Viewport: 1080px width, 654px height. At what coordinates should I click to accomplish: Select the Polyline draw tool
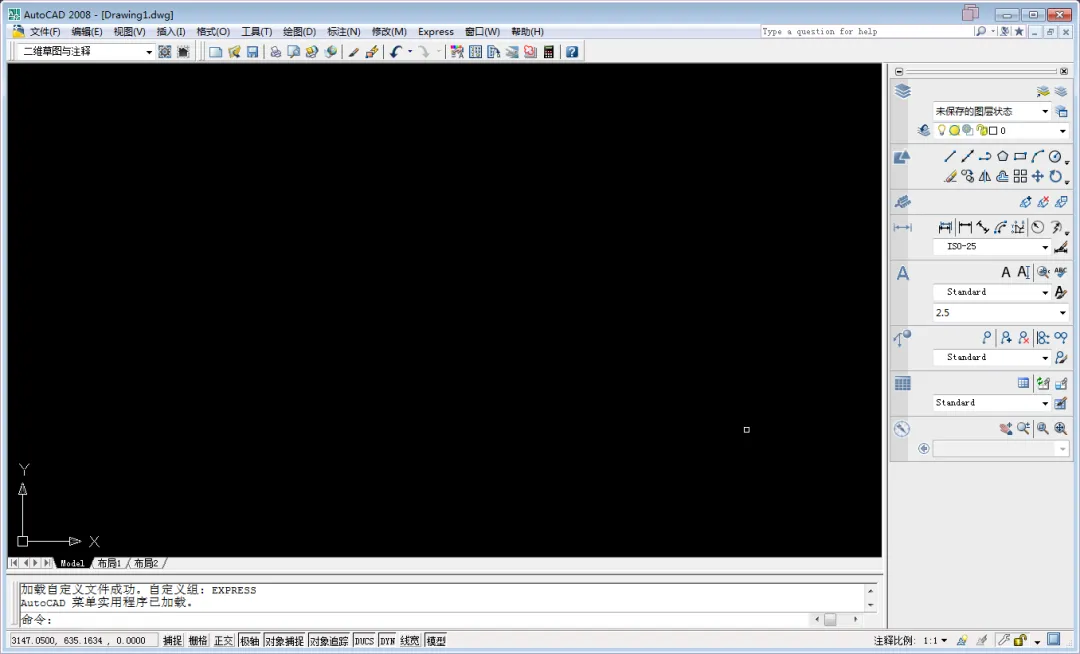985,156
